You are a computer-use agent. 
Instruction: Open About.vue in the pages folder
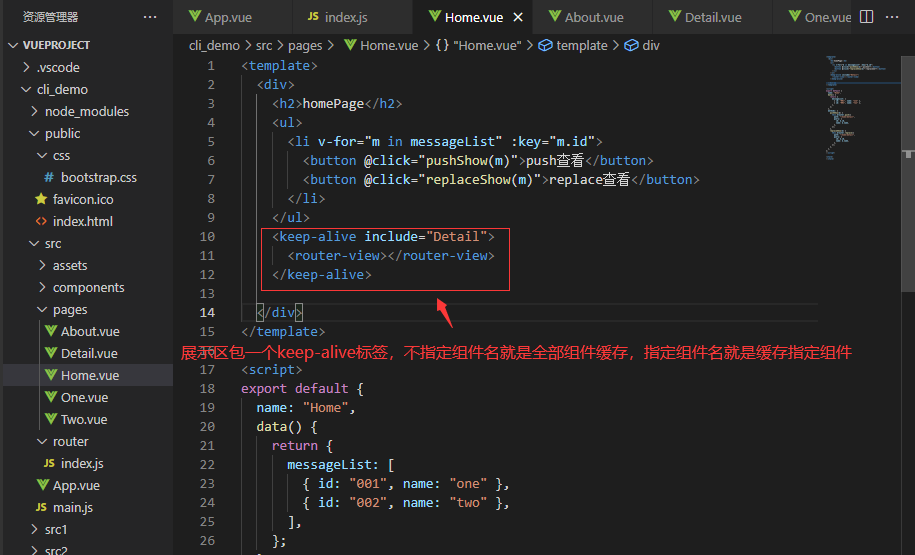pyautogui.click(x=88, y=331)
